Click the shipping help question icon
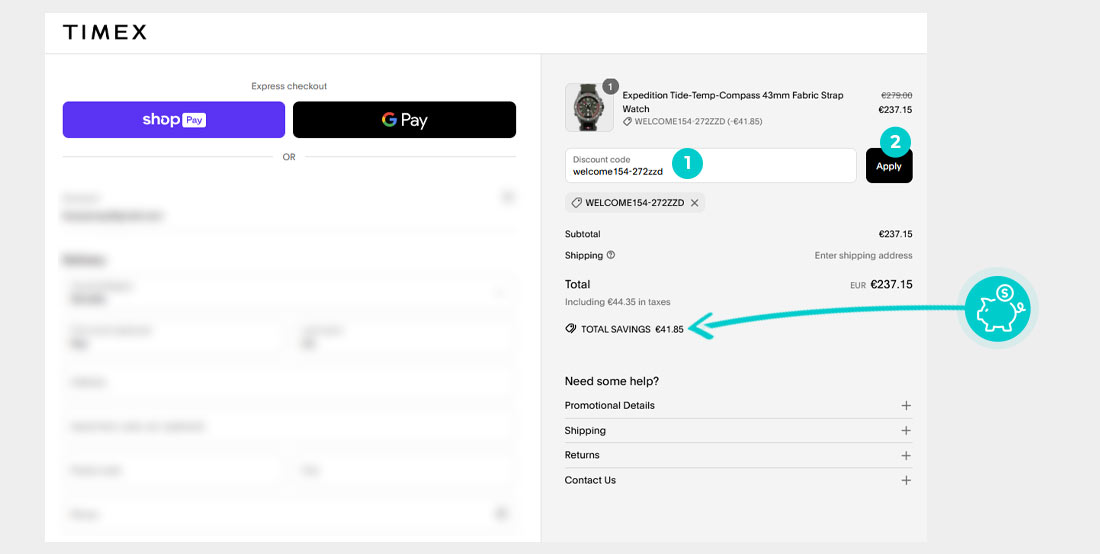 point(610,255)
